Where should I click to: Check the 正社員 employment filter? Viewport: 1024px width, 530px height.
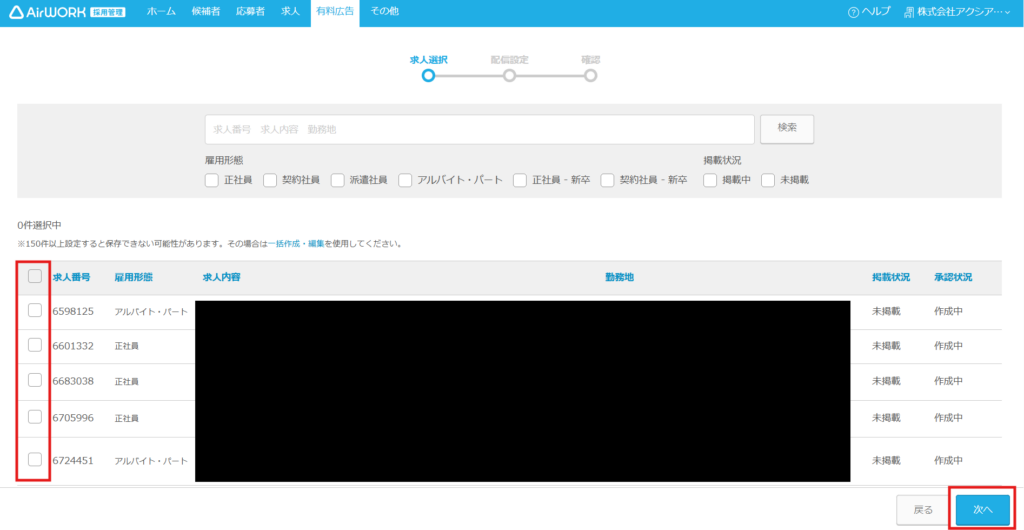tap(211, 181)
